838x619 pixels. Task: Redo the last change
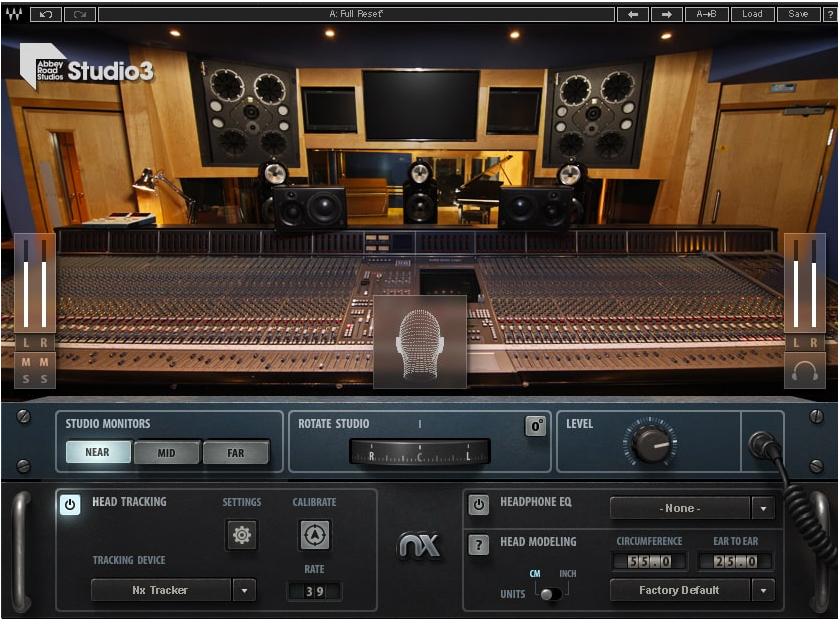click(x=80, y=14)
